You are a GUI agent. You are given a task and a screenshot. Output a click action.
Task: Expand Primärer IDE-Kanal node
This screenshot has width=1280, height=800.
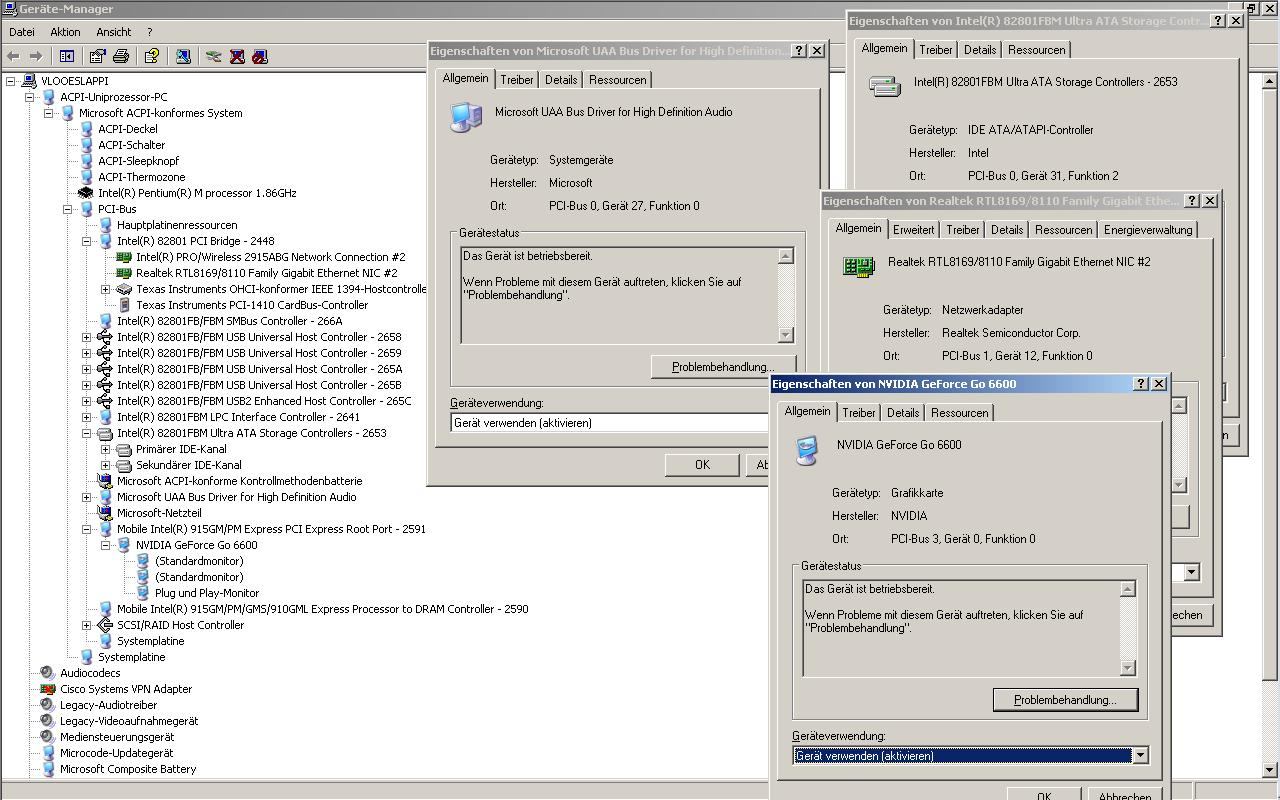(106, 449)
